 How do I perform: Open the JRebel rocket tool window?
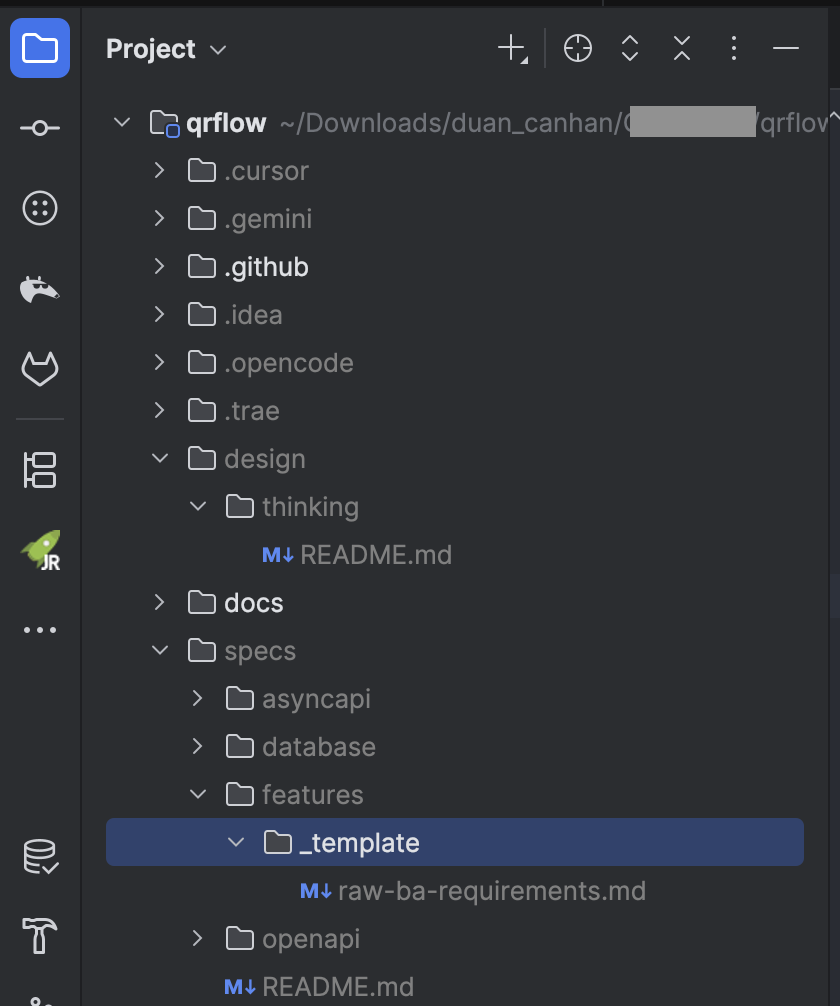click(x=40, y=550)
